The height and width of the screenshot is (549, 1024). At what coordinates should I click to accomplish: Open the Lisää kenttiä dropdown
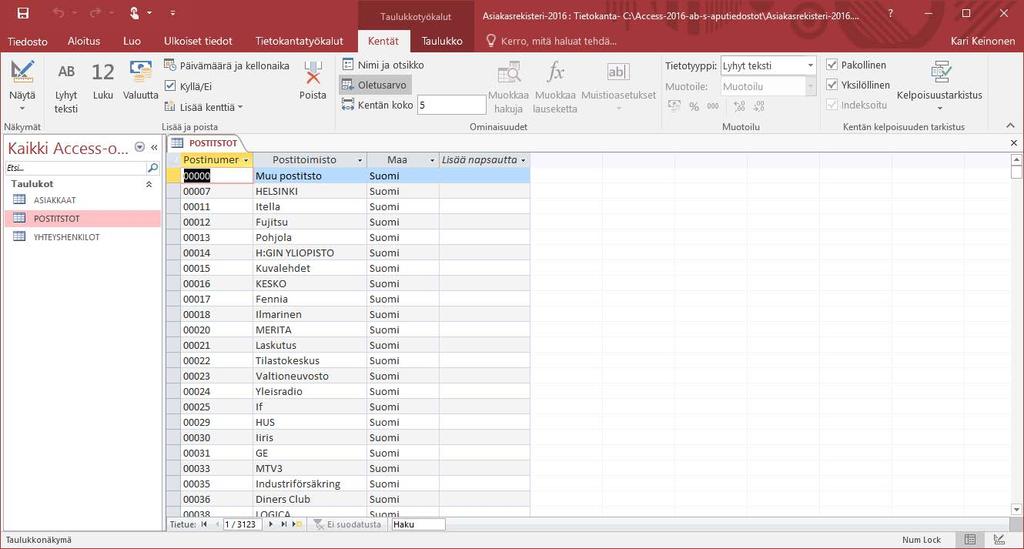pos(203,107)
